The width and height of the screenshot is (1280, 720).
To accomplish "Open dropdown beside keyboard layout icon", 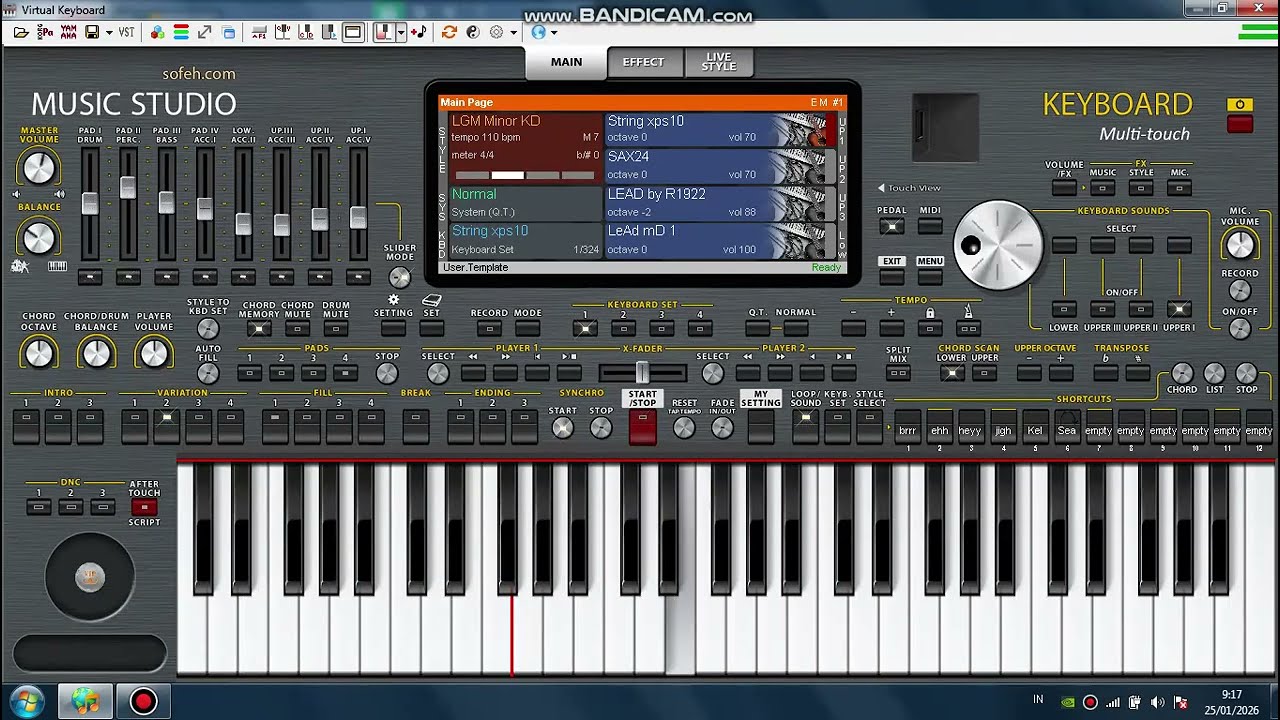I will click(x=400, y=32).
